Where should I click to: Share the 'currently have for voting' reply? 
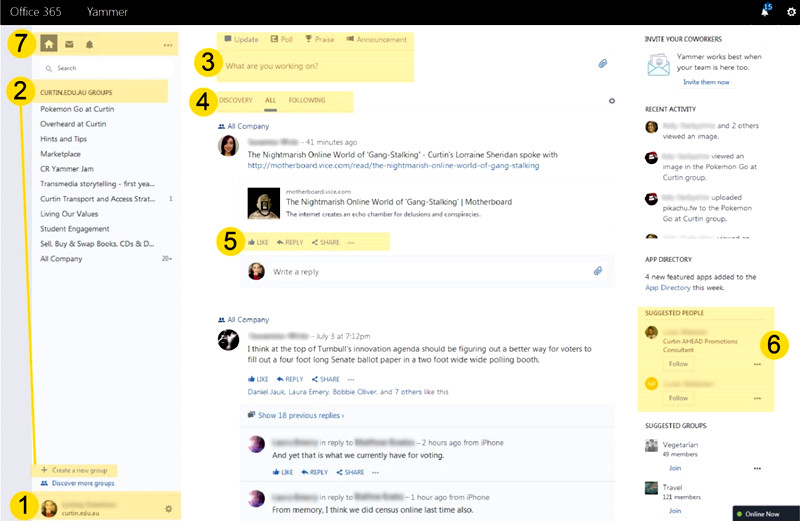(350, 472)
